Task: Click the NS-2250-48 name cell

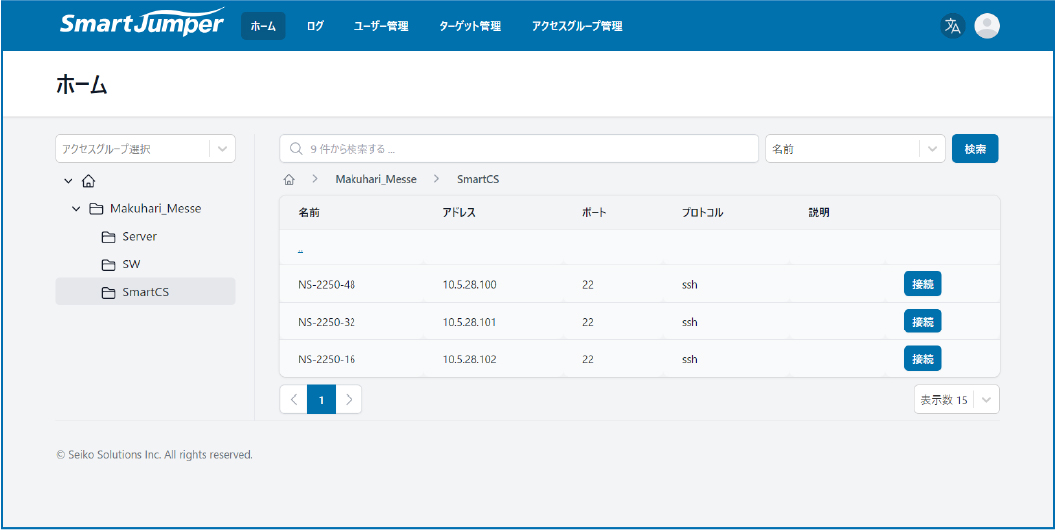Action: [x=327, y=285]
